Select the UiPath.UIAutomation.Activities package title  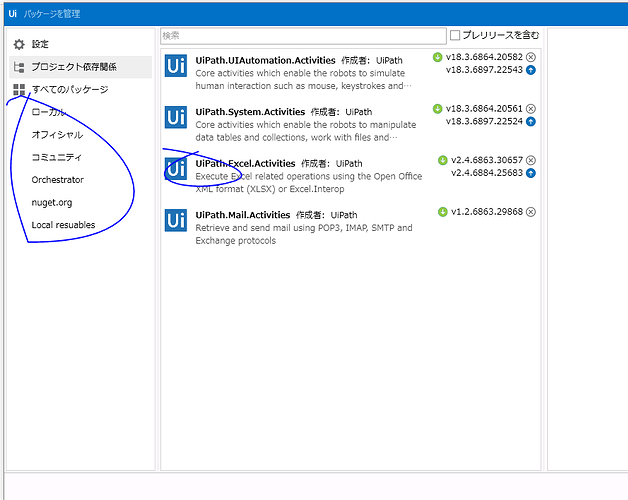[265, 60]
